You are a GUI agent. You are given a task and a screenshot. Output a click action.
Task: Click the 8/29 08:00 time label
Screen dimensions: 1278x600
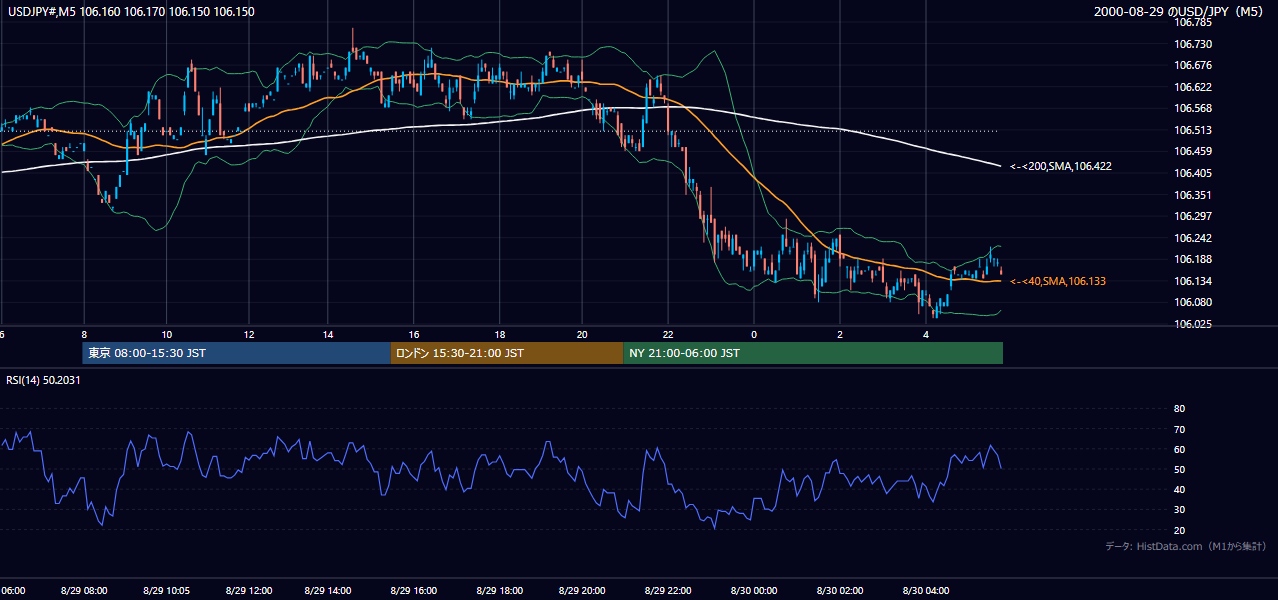point(84,590)
